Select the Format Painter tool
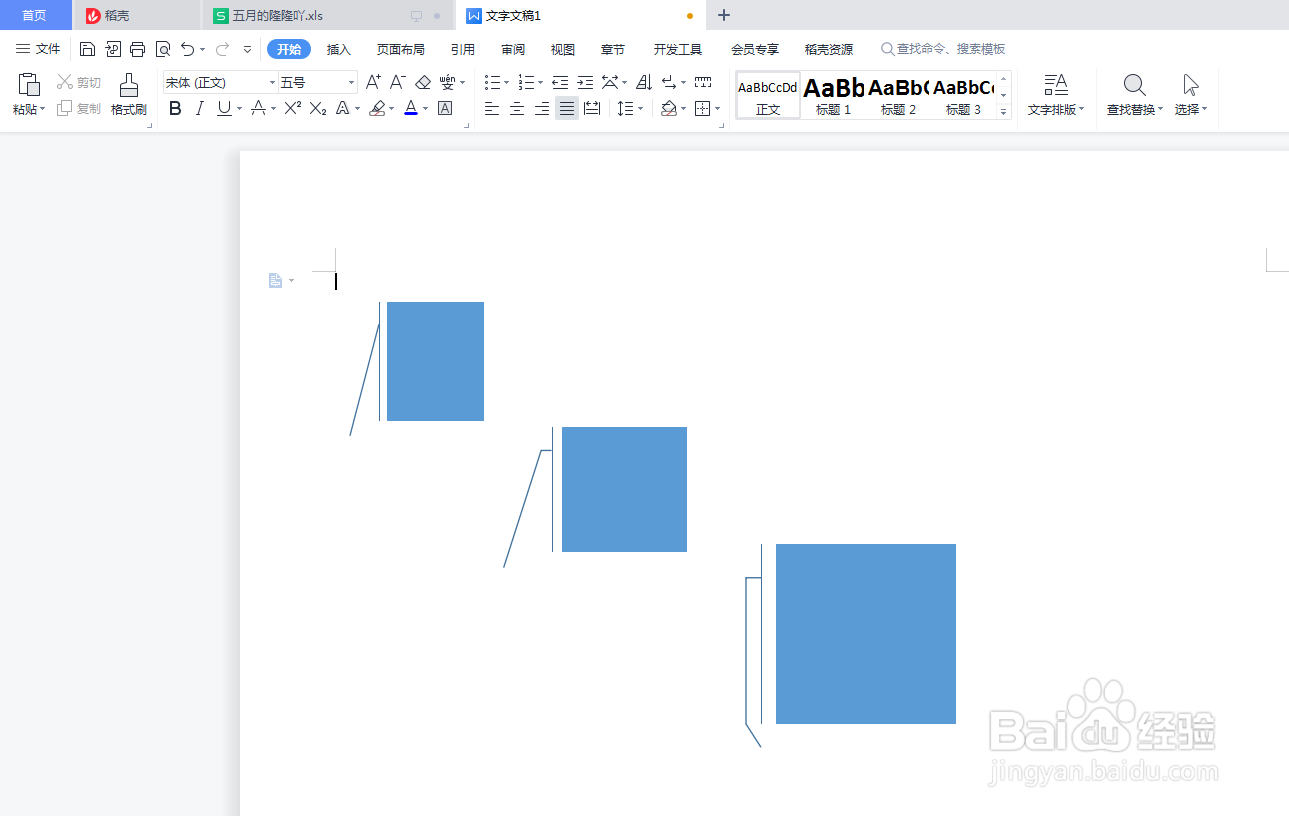 tap(129, 95)
